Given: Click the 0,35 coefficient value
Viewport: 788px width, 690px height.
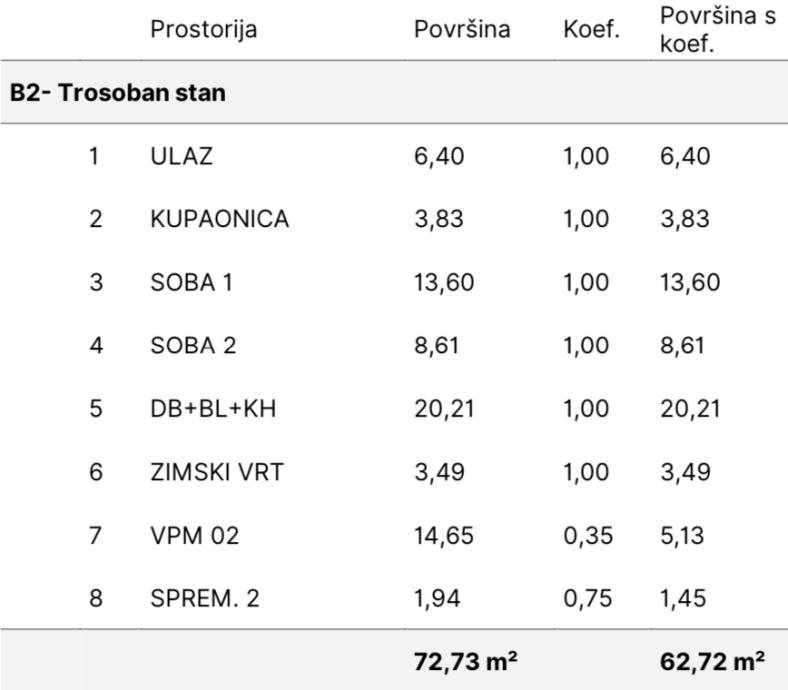Looking at the screenshot, I should (x=586, y=535).
